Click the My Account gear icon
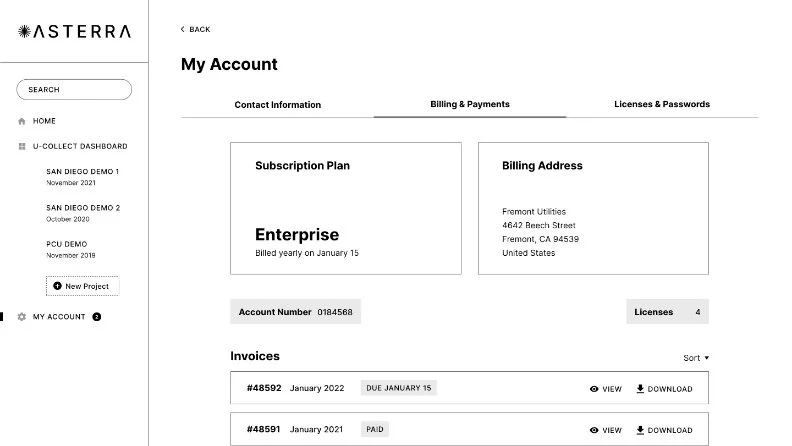Screen dimensions: 792x446 click(x=22, y=317)
